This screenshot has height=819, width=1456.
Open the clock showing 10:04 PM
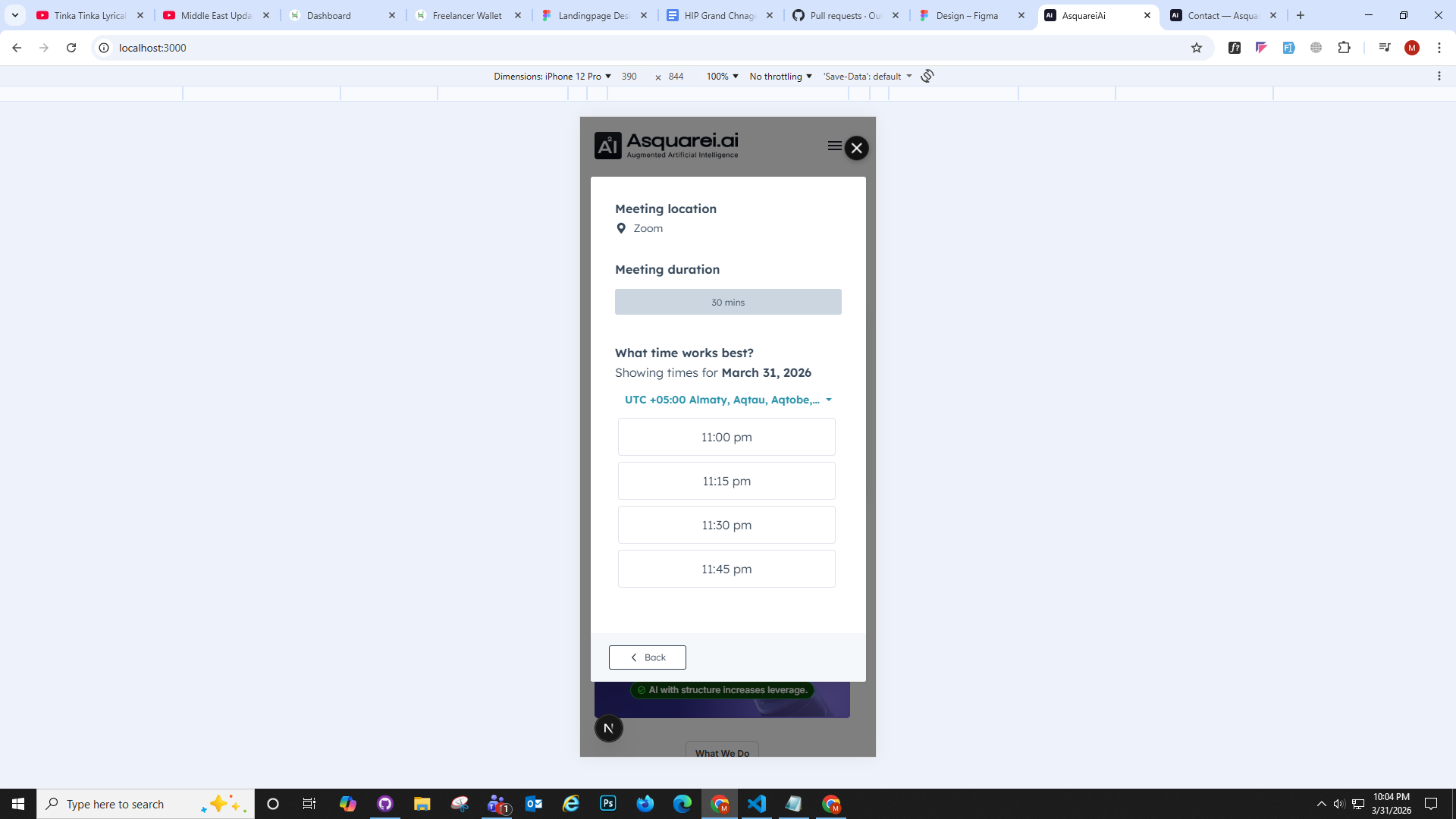pyautogui.click(x=1392, y=804)
